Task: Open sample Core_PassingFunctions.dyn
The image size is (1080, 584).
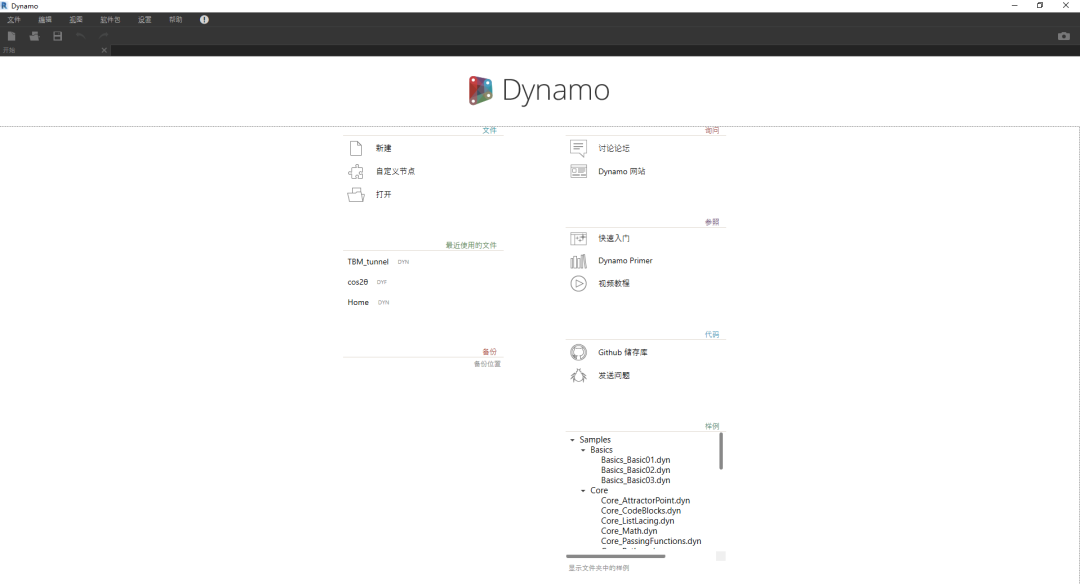Action: click(651, 541)
